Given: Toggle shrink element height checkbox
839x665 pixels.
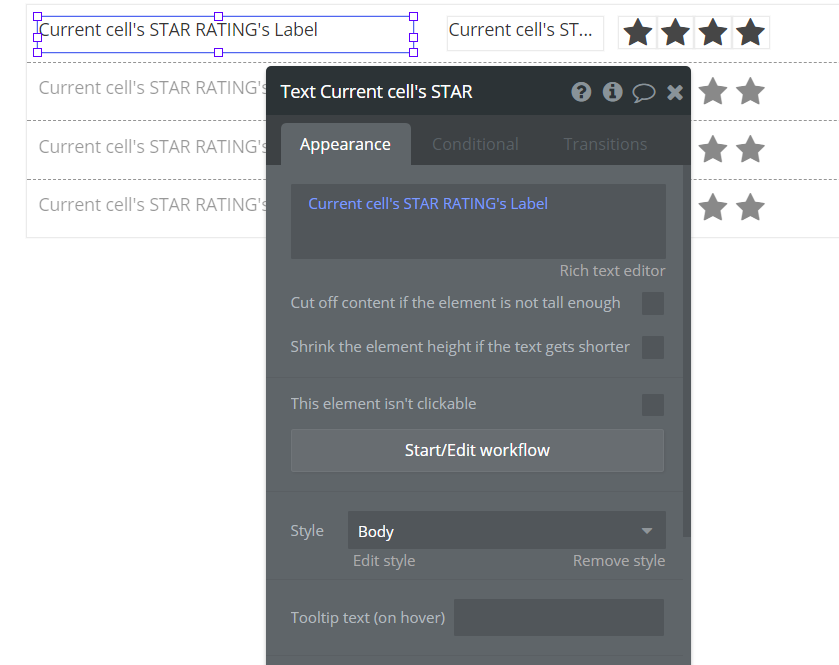Looking at the screenshot, I should click(x=653, y=347).
